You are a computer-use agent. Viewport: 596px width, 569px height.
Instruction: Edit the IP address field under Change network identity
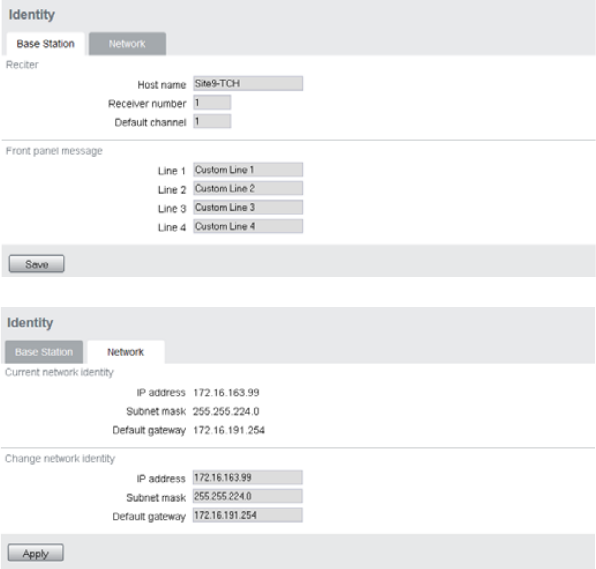pyautogui.click(x=248, y=478)
